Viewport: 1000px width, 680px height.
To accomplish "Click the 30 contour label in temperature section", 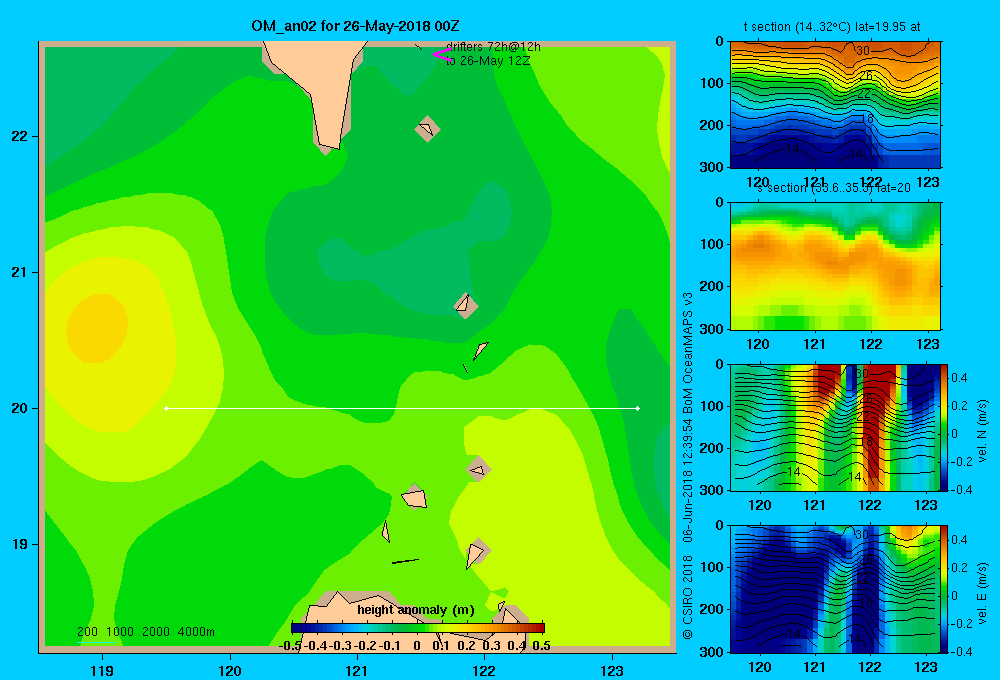I will click(x=863, y=51).
